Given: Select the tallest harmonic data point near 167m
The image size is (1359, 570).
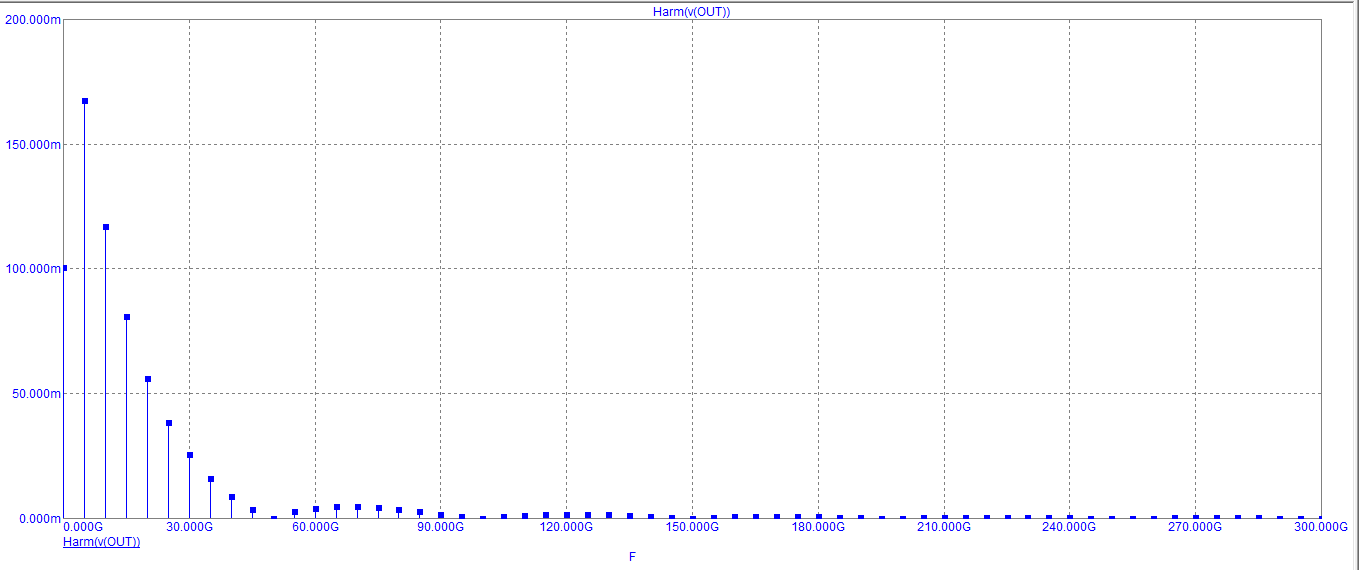Looking at the screenshot, I should click(85, 101).
